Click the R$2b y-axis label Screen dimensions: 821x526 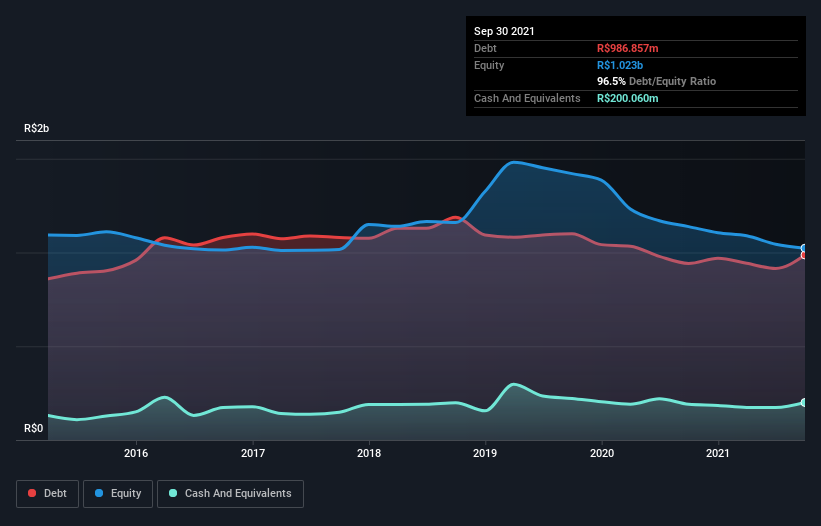(x=37, y=128)
